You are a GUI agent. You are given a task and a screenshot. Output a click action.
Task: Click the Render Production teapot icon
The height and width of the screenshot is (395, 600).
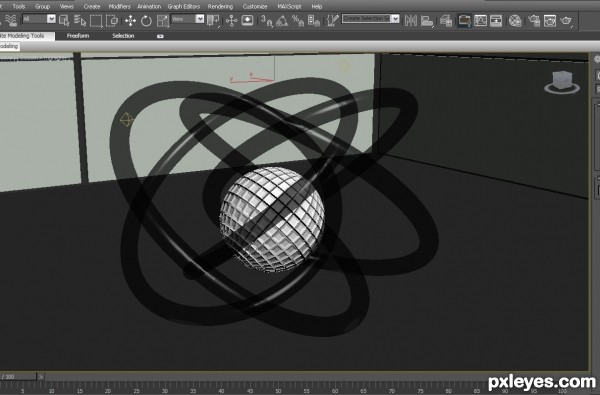566,20
